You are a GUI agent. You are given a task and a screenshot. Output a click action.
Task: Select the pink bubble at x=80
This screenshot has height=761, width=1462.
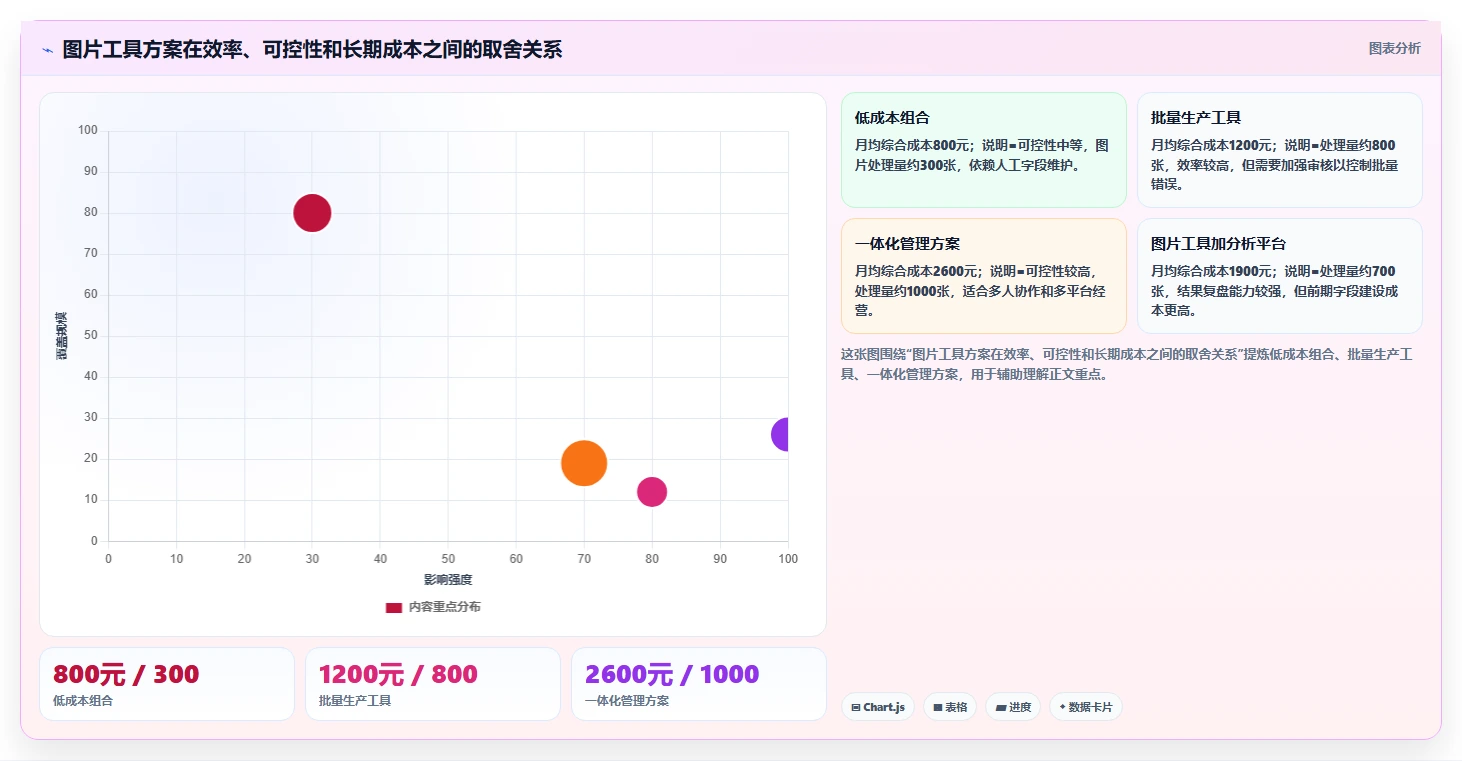click(652, 492)
